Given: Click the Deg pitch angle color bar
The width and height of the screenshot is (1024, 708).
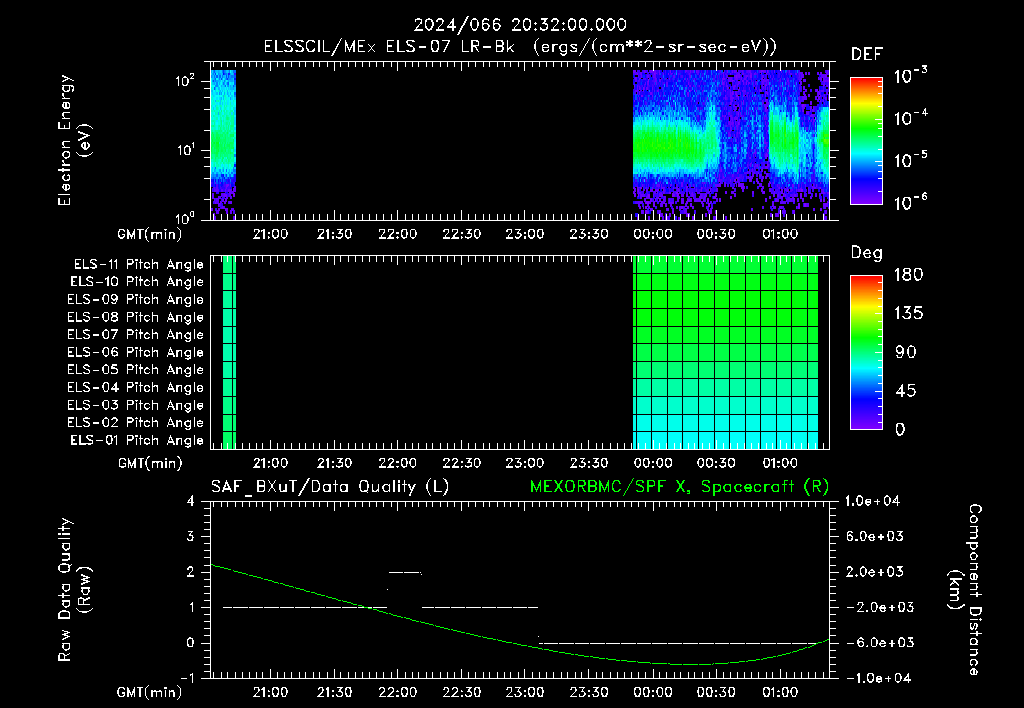Looking at the screenshot, I should 866,352.
